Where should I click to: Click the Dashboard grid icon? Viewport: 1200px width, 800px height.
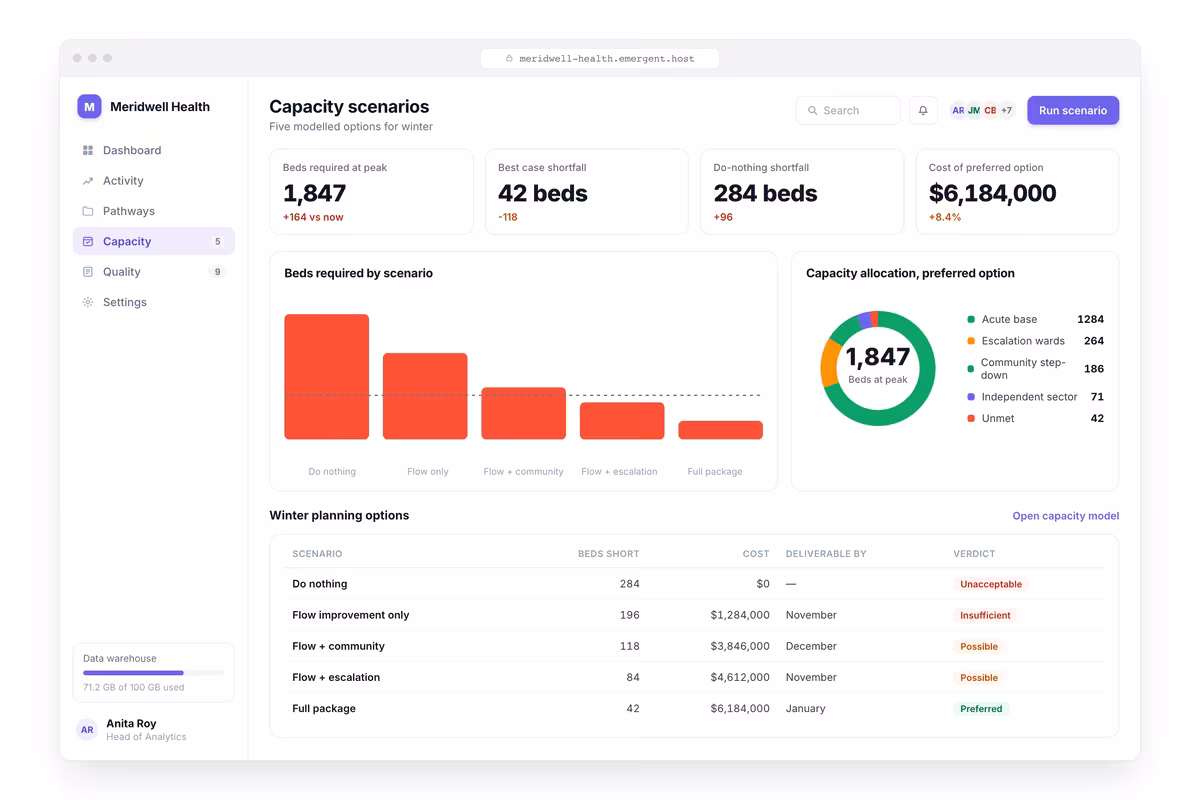[x=88, y=150]
